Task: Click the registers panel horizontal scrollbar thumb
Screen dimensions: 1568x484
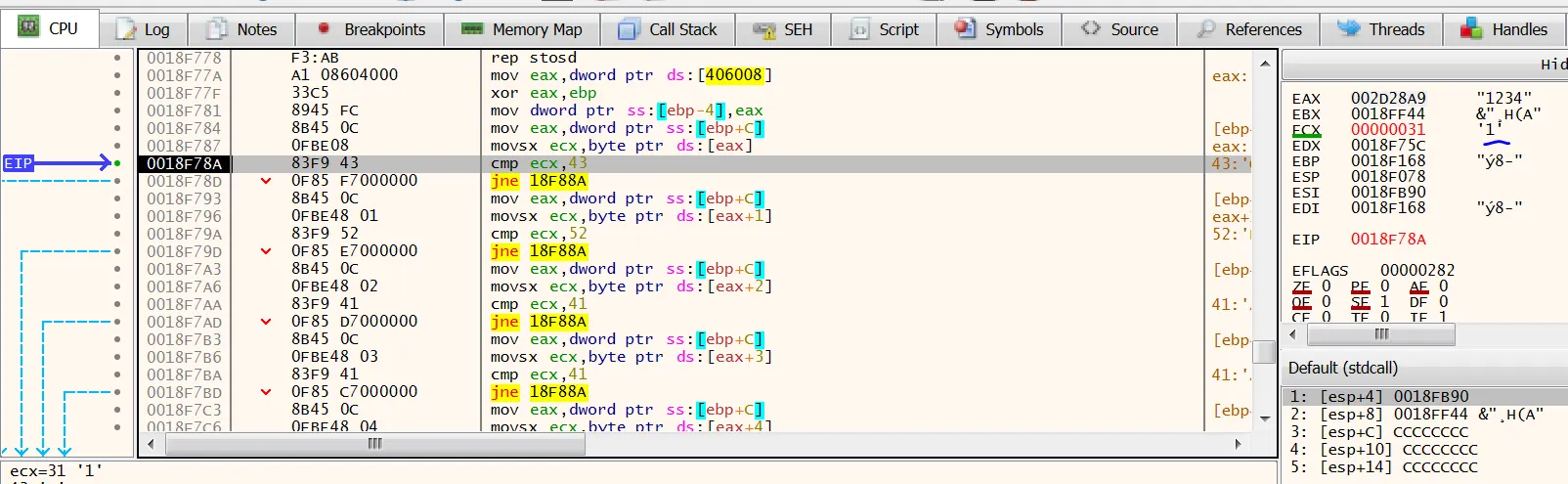Action: click(1381, 334)
